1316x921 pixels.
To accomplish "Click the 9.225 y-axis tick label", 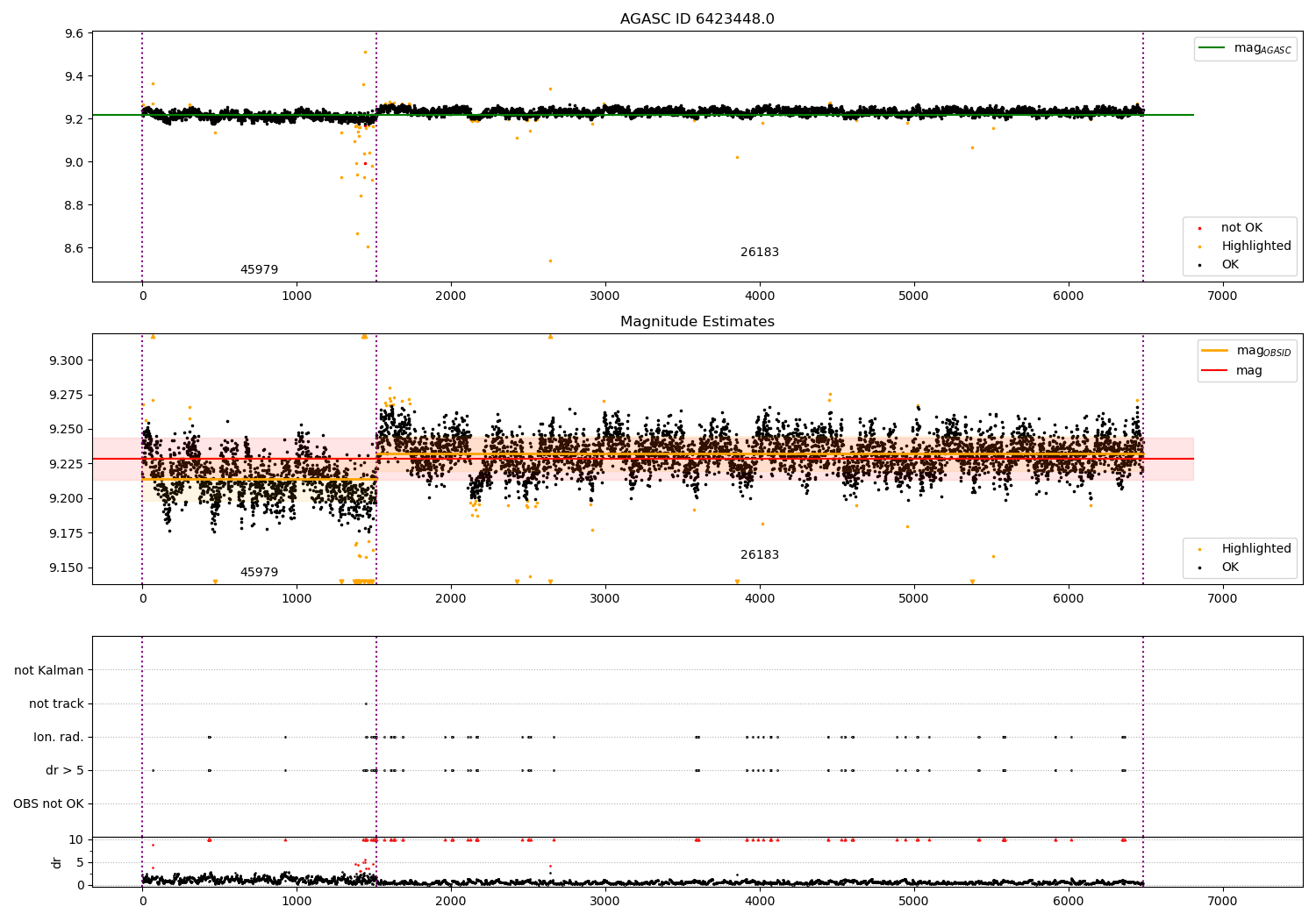I will pyautogui.click(x=67, y=465).
